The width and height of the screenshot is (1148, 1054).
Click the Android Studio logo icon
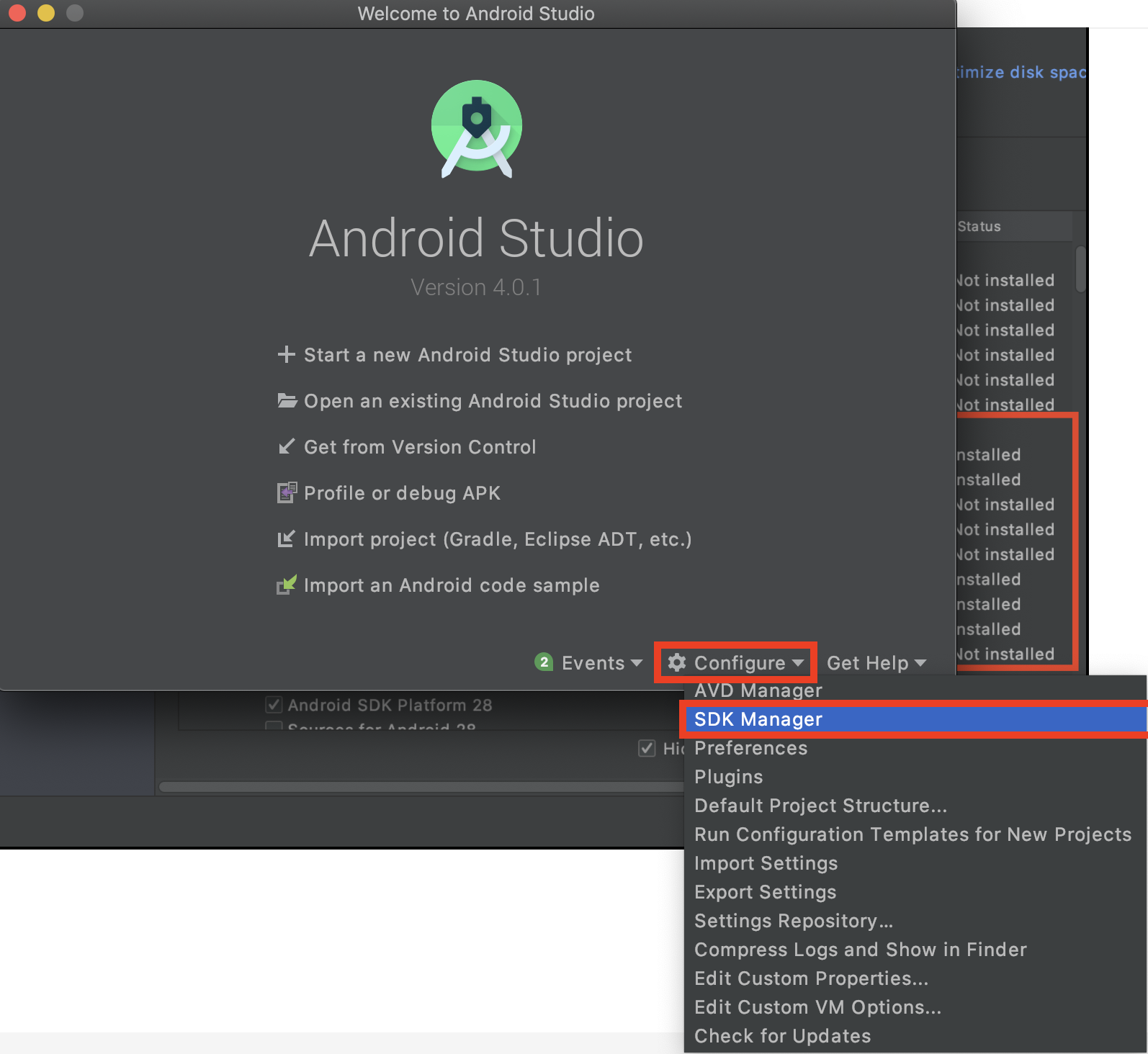477,128
